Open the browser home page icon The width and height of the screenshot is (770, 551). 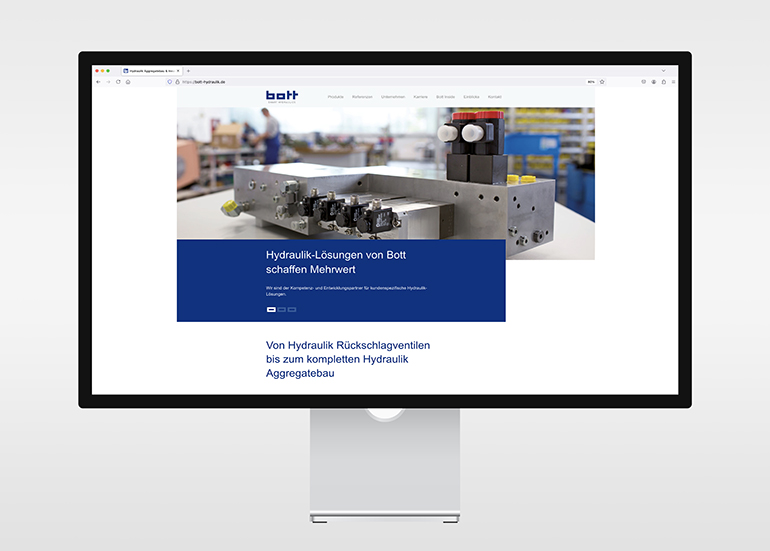coord(128,82)
